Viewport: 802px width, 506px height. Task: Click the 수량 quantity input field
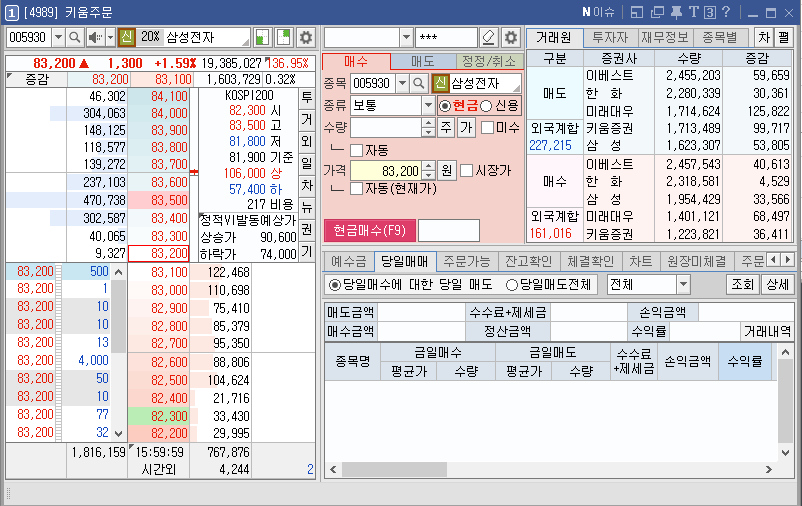pos(387,127)
